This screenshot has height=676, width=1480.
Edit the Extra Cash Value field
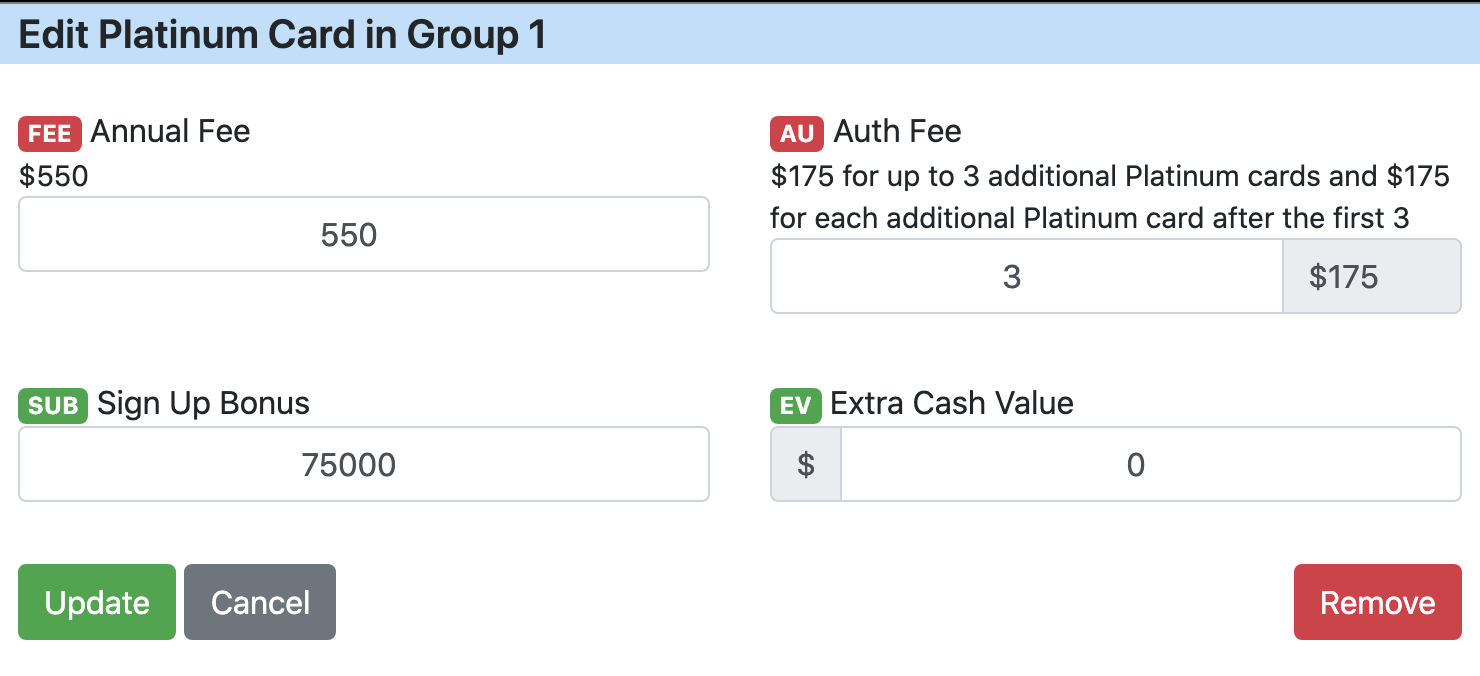click(x=1151, y=464)
